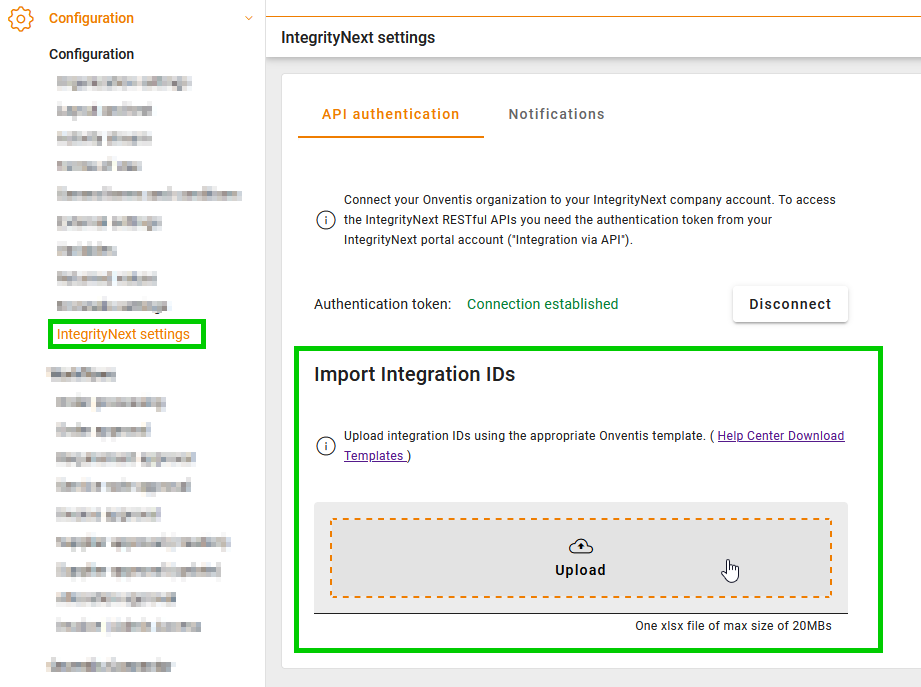This screenshot has width=921, height=687.
Task: Click the Configuration gear icon
Action: click(21, 18)
